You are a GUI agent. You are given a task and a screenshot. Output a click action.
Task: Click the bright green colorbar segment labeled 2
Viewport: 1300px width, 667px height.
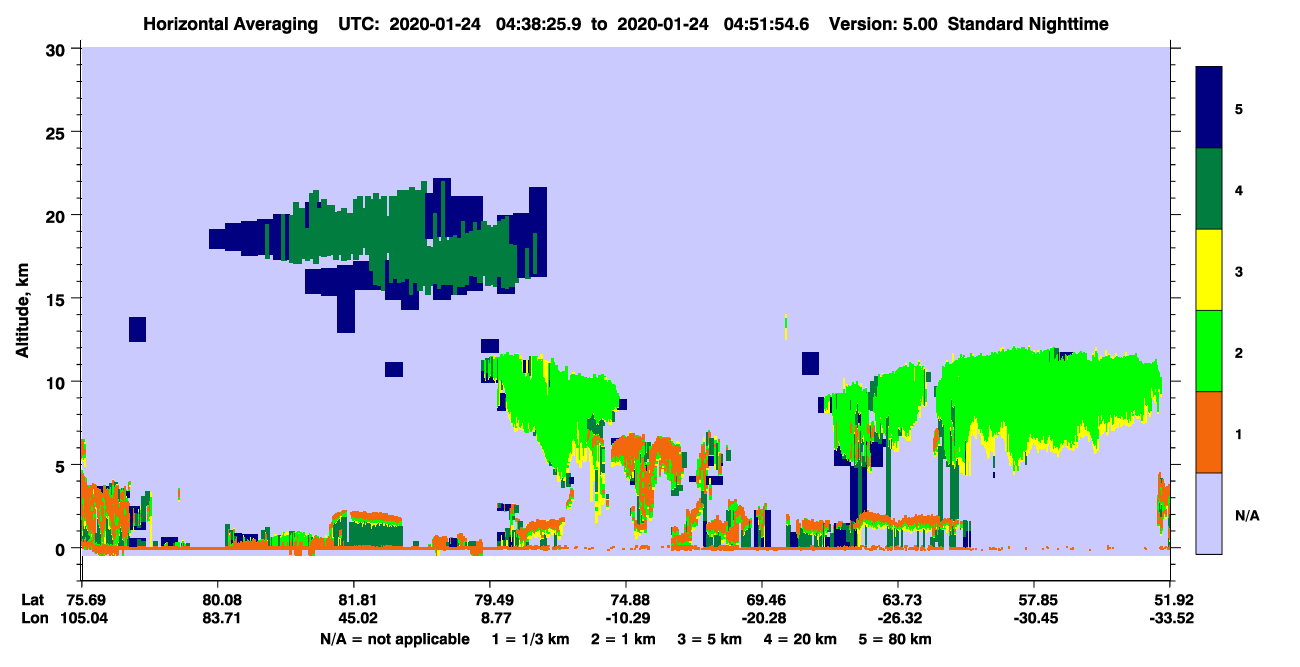point(1209,351)
